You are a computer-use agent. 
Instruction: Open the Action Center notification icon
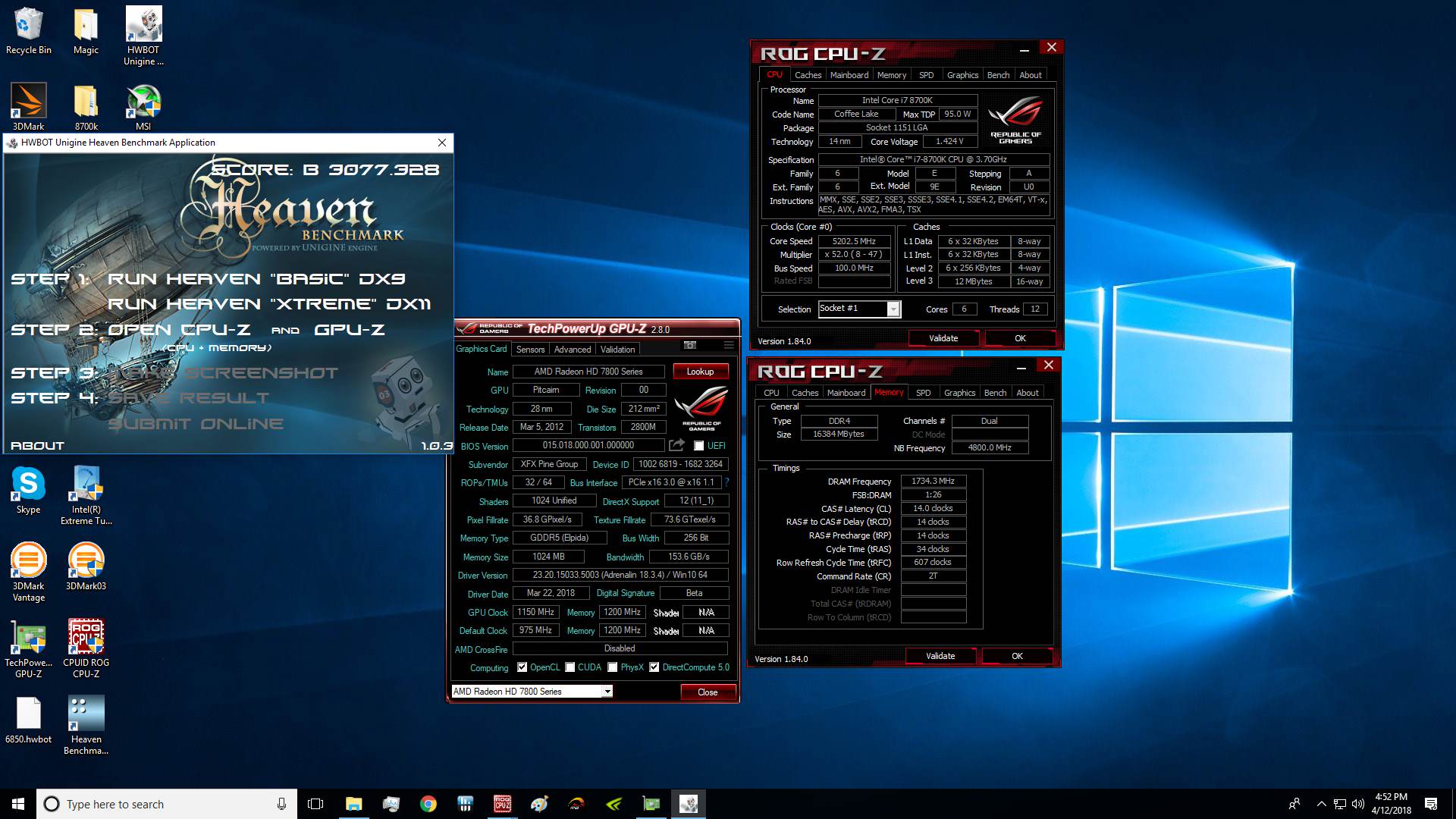click(1431, 804)
